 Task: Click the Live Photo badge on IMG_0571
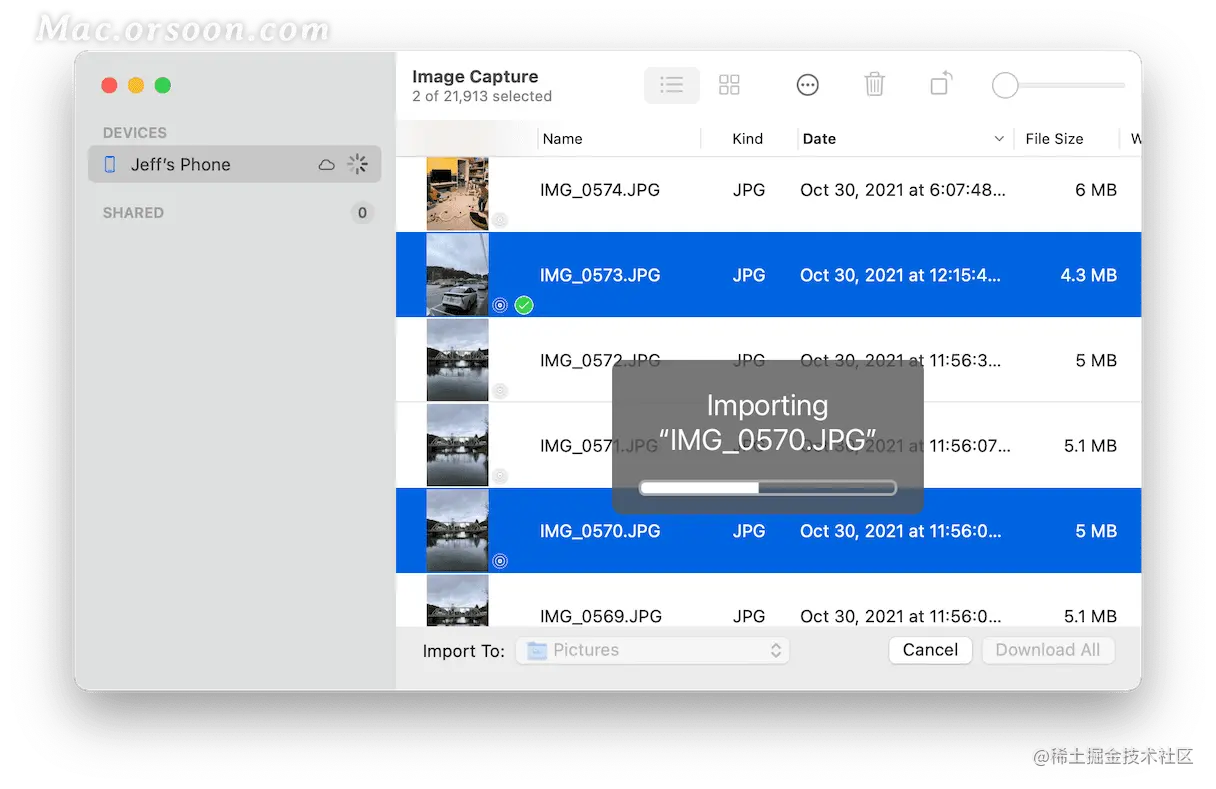click(x=500, y=476)
